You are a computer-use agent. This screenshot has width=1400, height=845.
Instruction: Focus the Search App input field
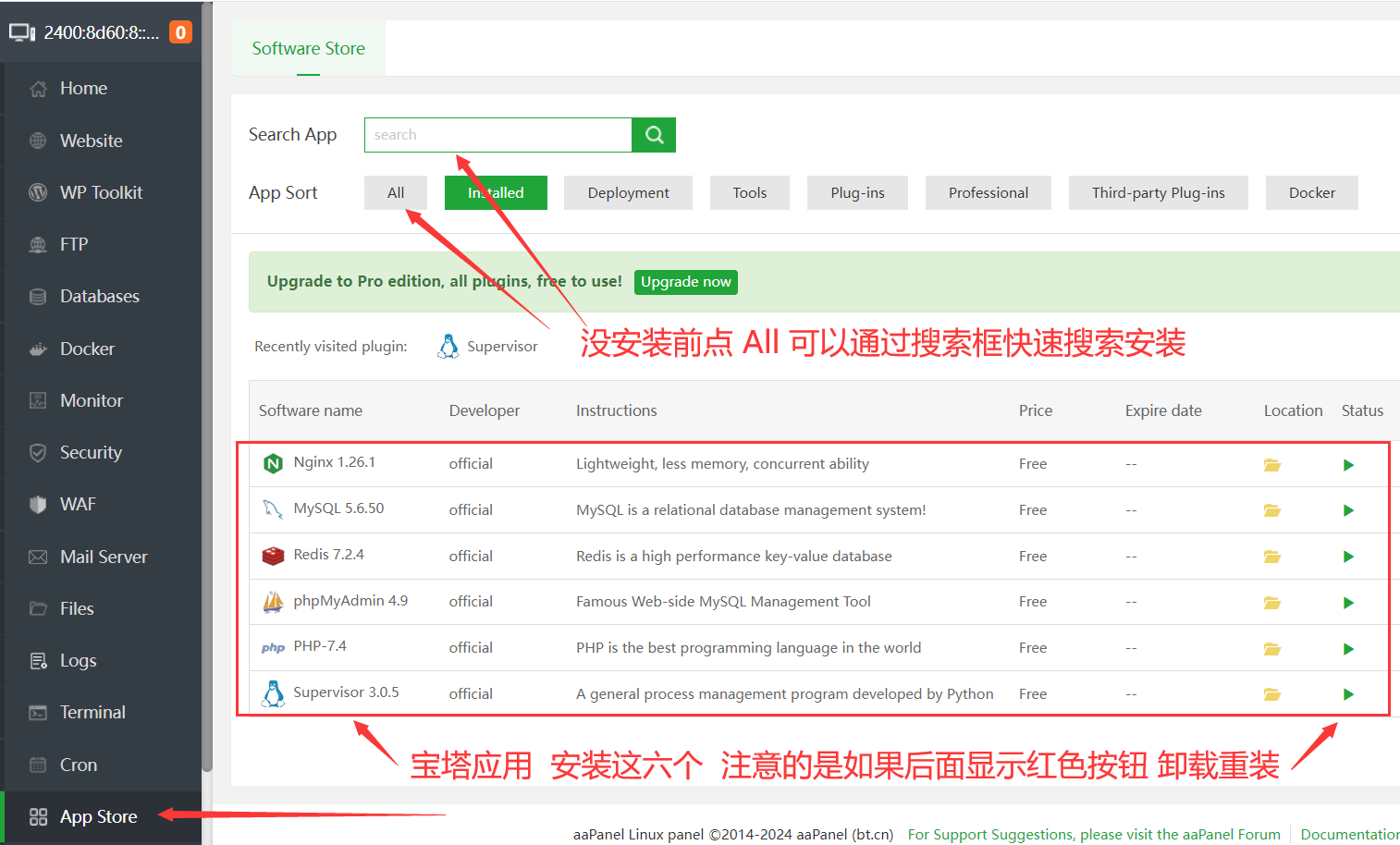click(497, 135)
